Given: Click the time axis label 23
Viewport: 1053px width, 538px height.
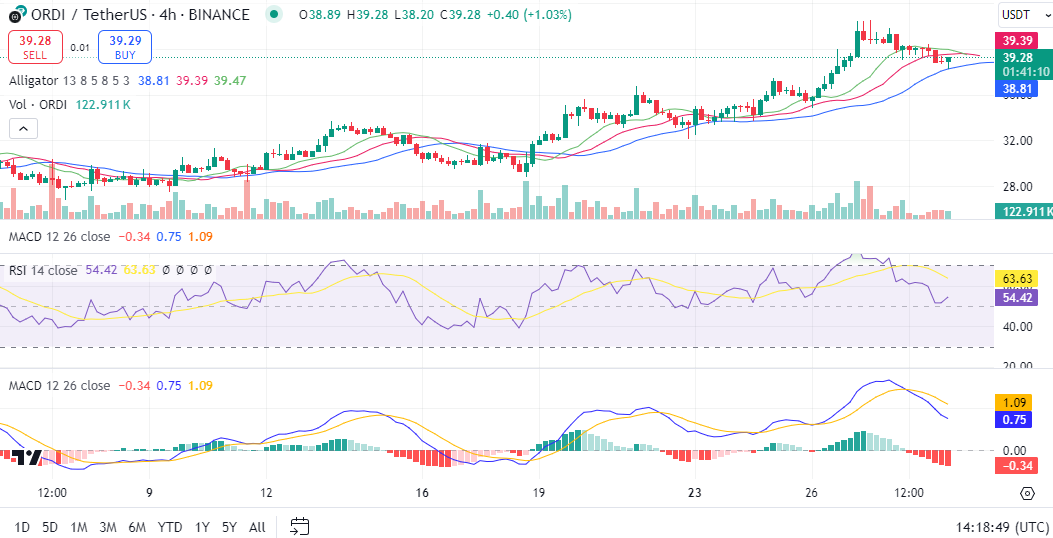Looking at the screenshot, I should pos(694,492).
